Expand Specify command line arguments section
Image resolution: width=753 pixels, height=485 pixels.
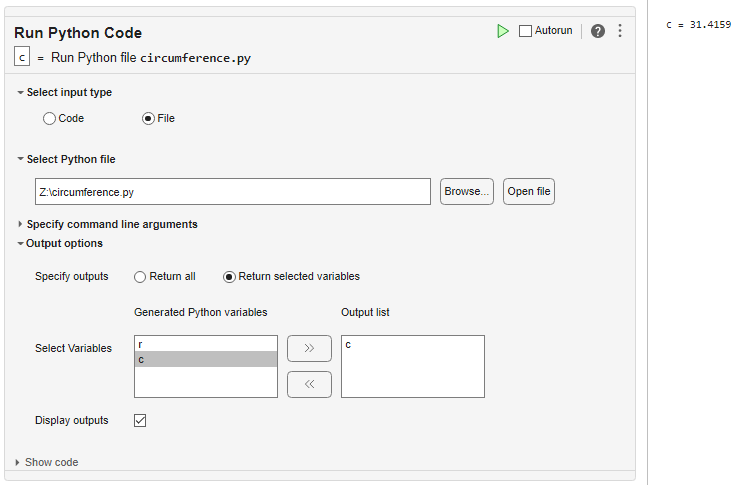pos(20,224)
